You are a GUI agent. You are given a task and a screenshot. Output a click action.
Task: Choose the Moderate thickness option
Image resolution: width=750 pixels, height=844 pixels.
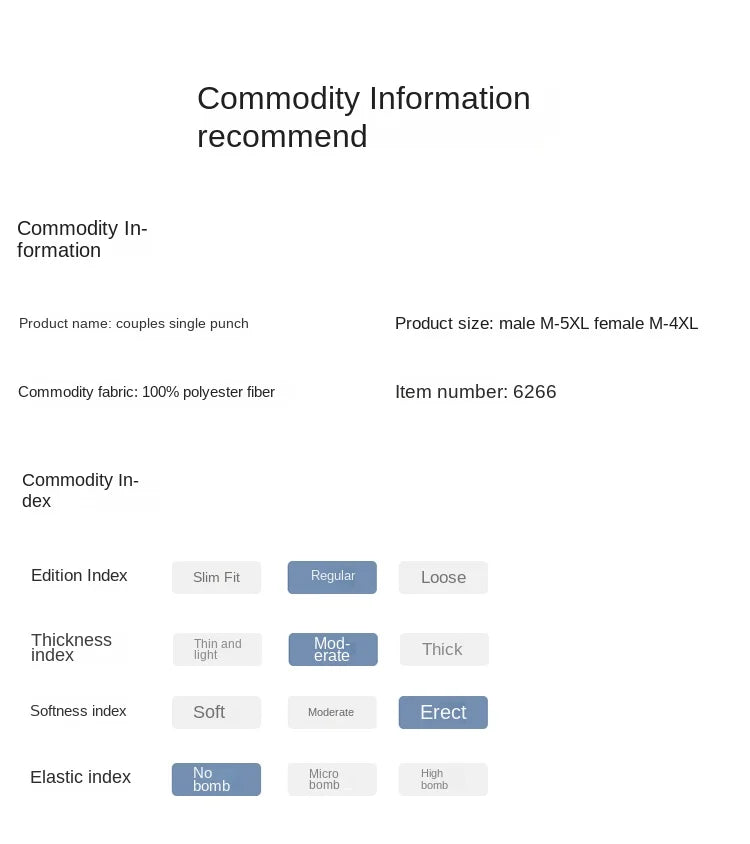pyautogui.click(x=333, y=649)
